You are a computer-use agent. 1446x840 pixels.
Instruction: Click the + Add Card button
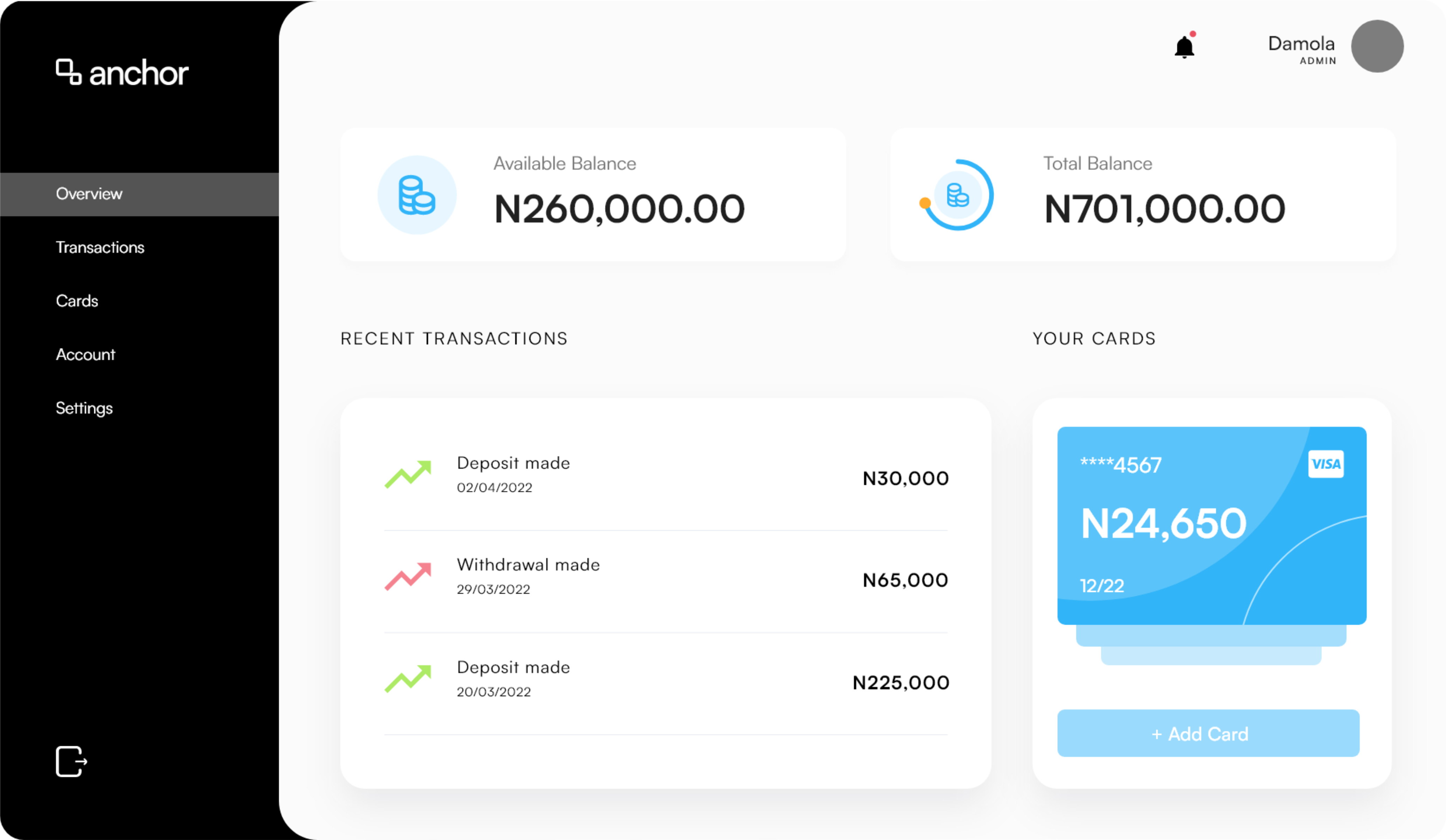(x=1208, y=733)
